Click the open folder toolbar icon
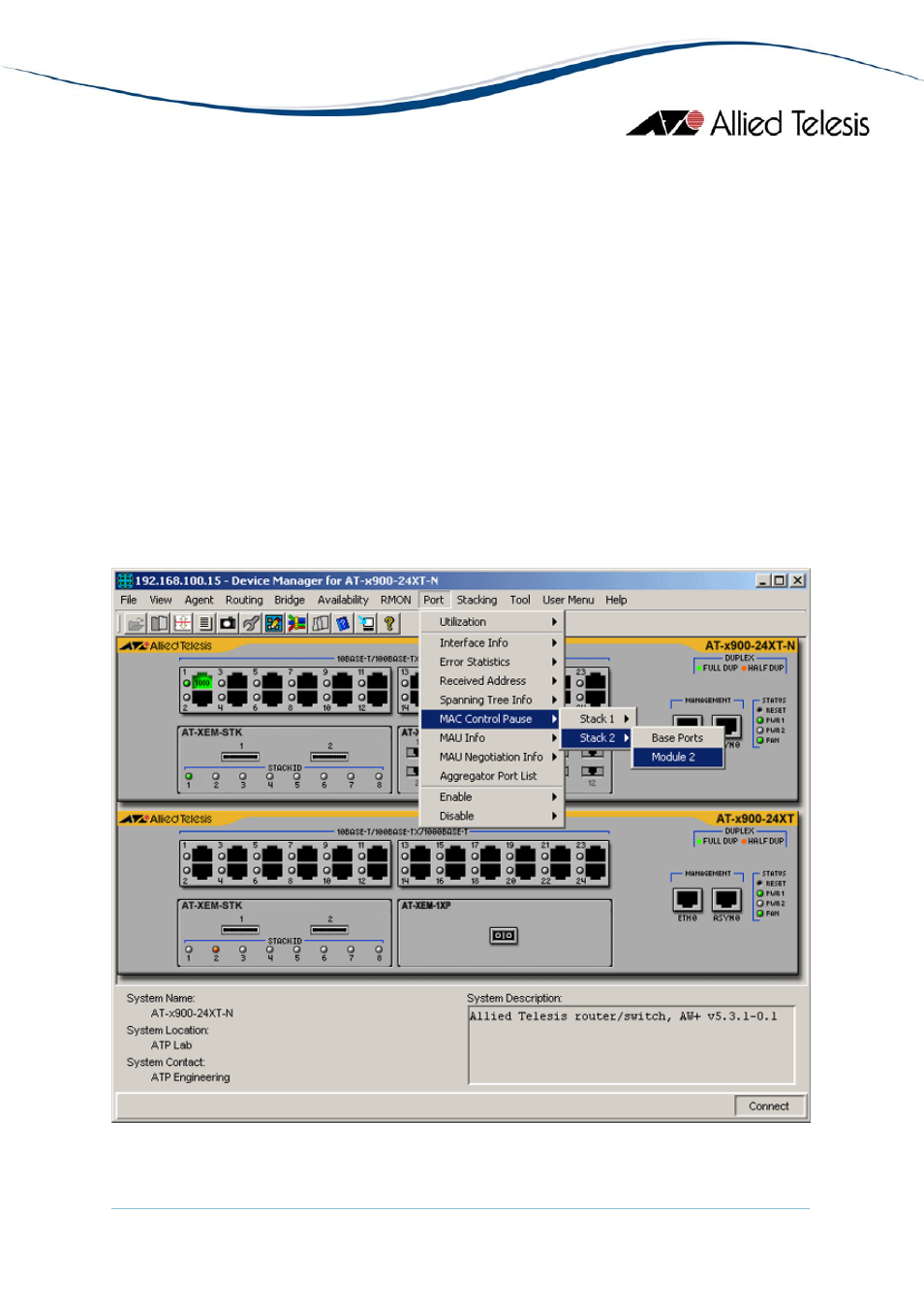The width and height of the screenshot is (924, 1308). [136, 624]
